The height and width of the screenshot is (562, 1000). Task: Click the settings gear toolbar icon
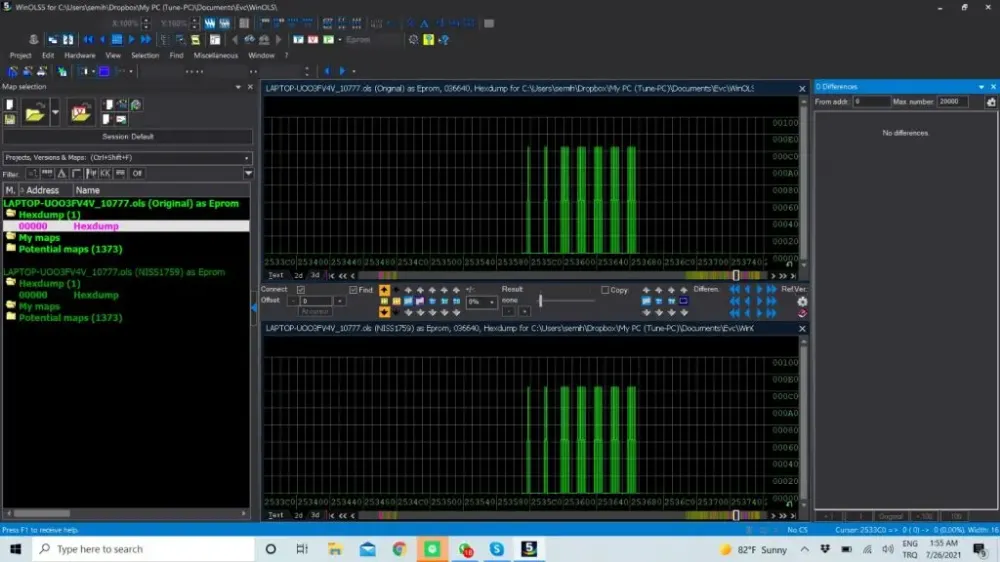point(413,40)
